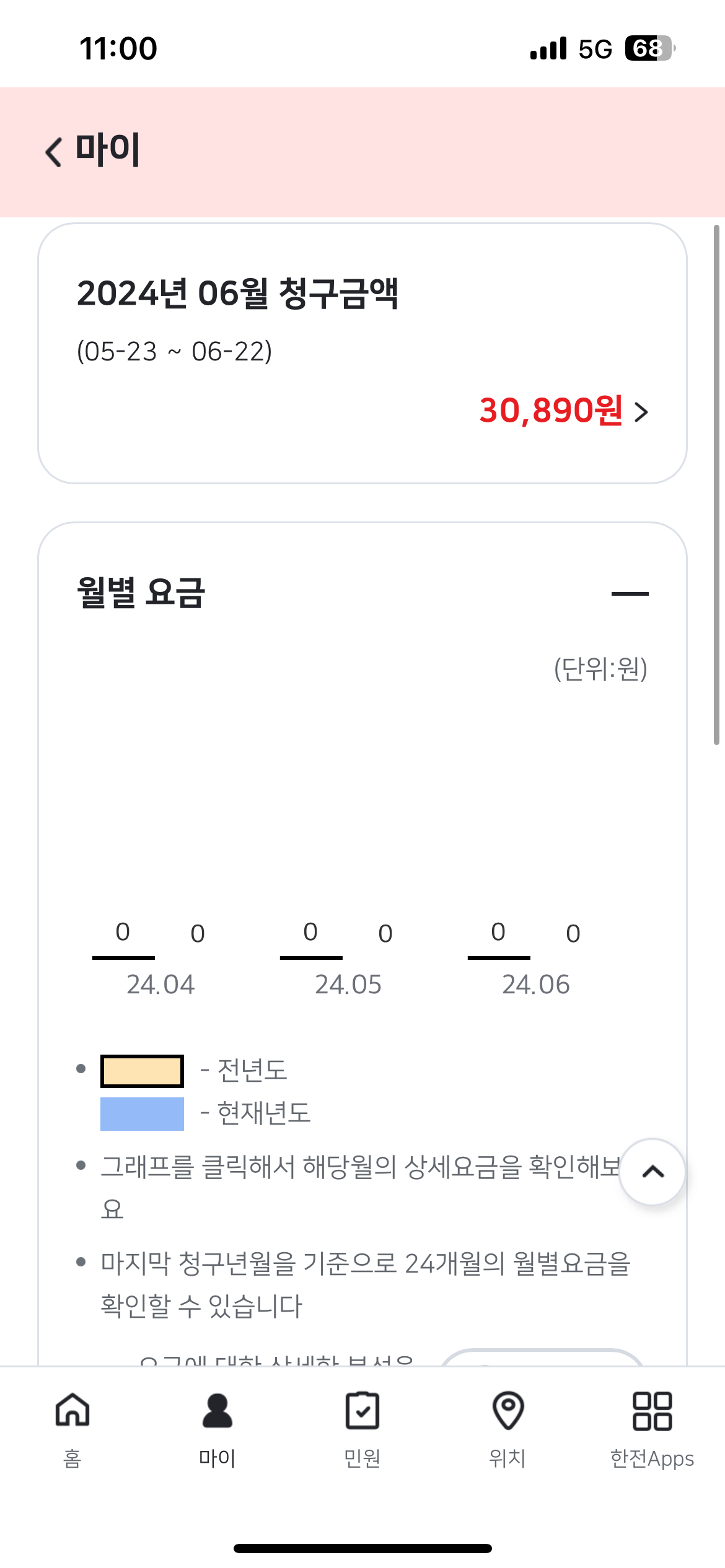Tap the 30,890원 billed amount
Image resolution: width=725 pixels, height=1568 pixels.
(x=550, y=410)
